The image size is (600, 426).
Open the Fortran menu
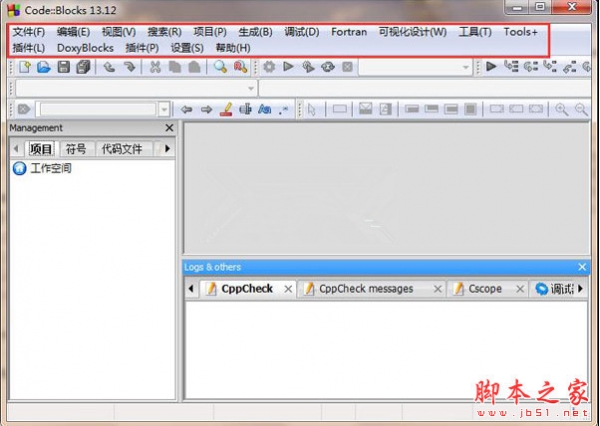point(349,32)
